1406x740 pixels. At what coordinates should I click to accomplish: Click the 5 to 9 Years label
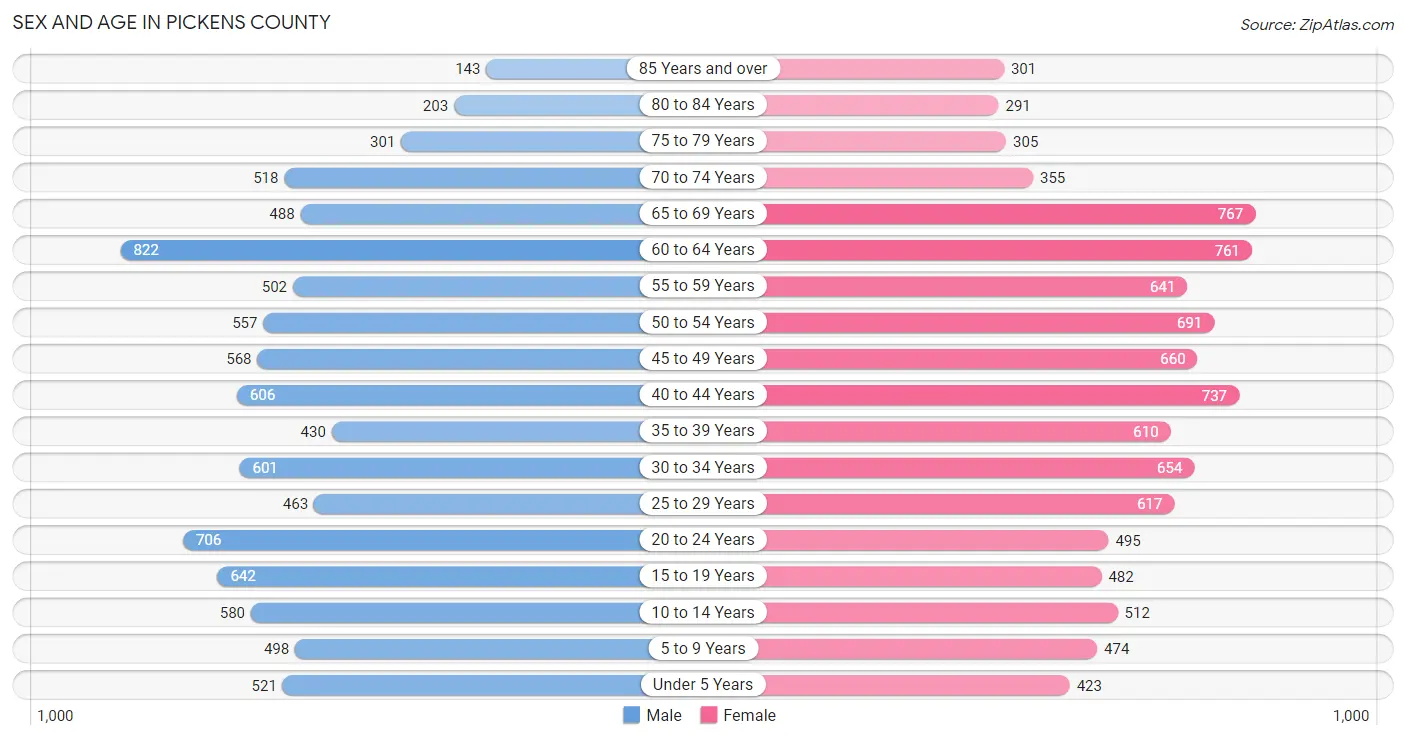coord(703,648)
